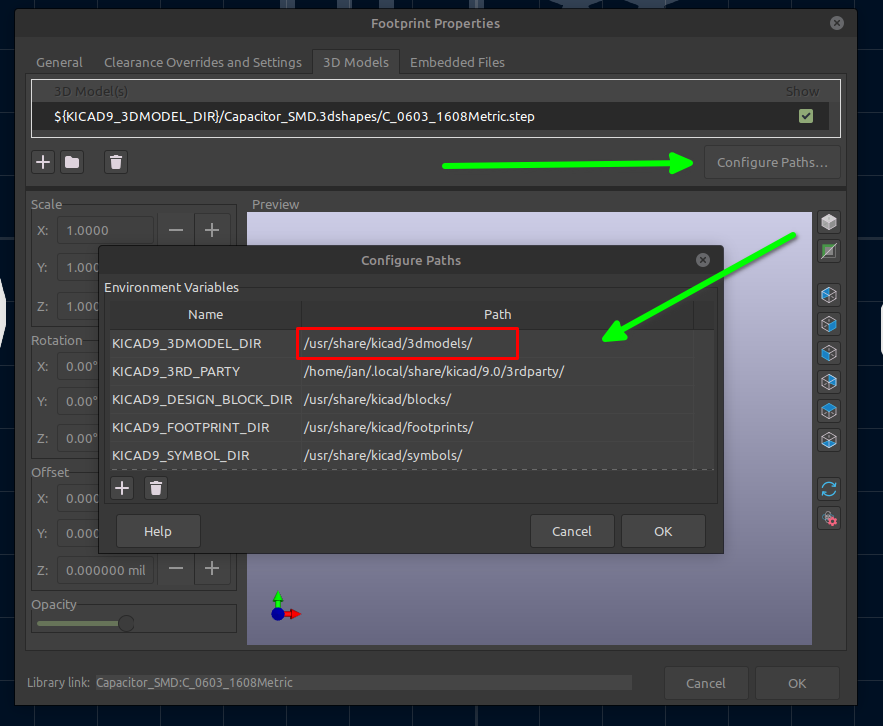This screenshot has width=883, height=726.
Task: Open the Embedded Files tab
Action: 457,63
